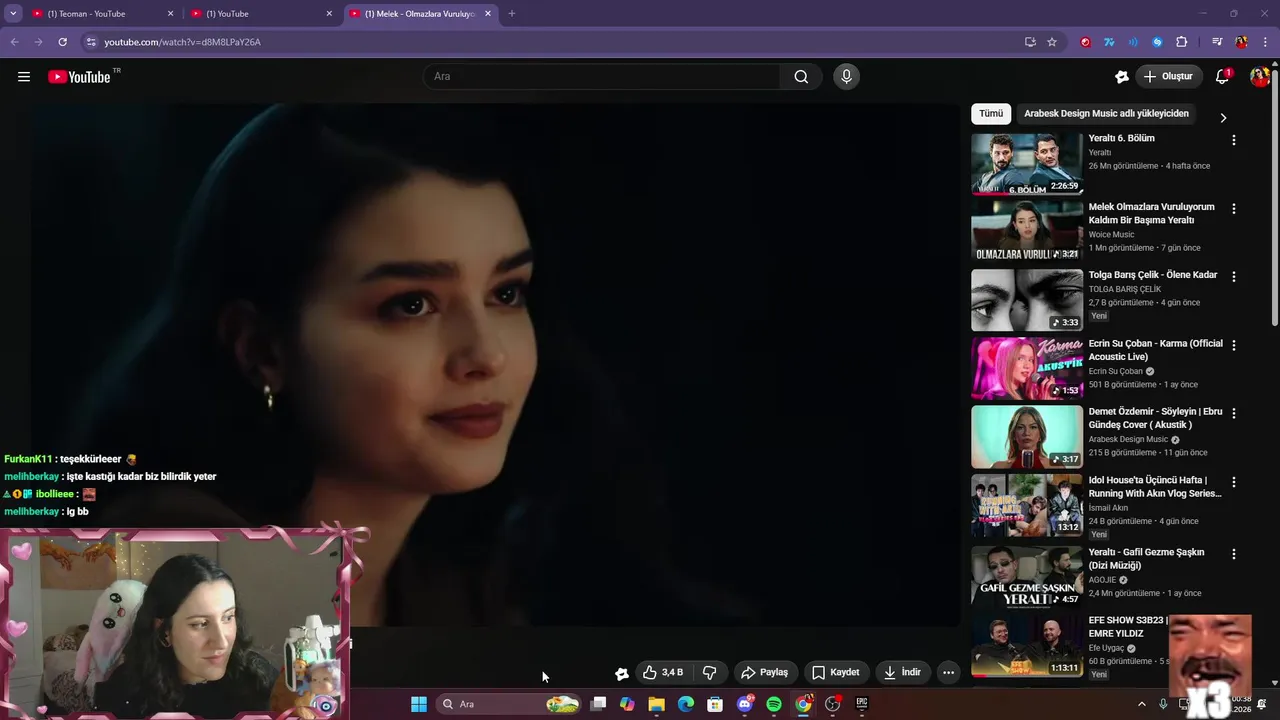This screenshot has width=1280, height=720.
Task: Click the browser address bar URL
Action: tap(182, 42)
